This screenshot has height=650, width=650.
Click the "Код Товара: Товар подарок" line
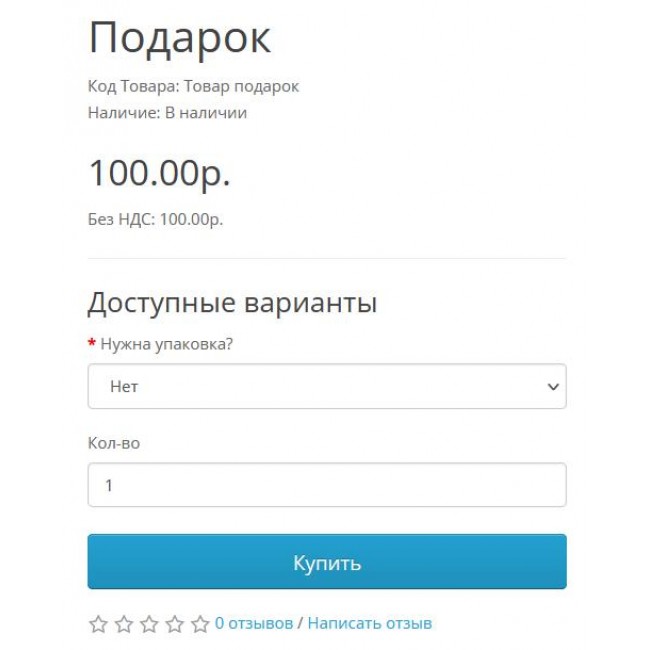tap(193, 86)
